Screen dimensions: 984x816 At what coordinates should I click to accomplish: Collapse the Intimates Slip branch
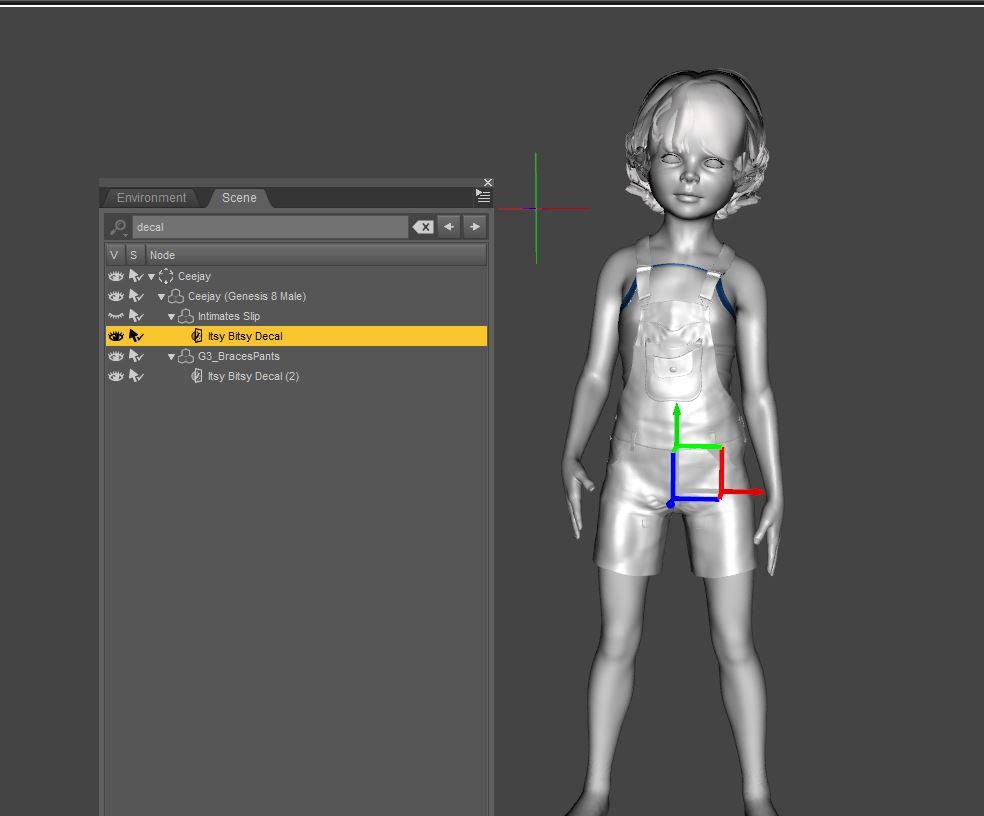[171, 316]
